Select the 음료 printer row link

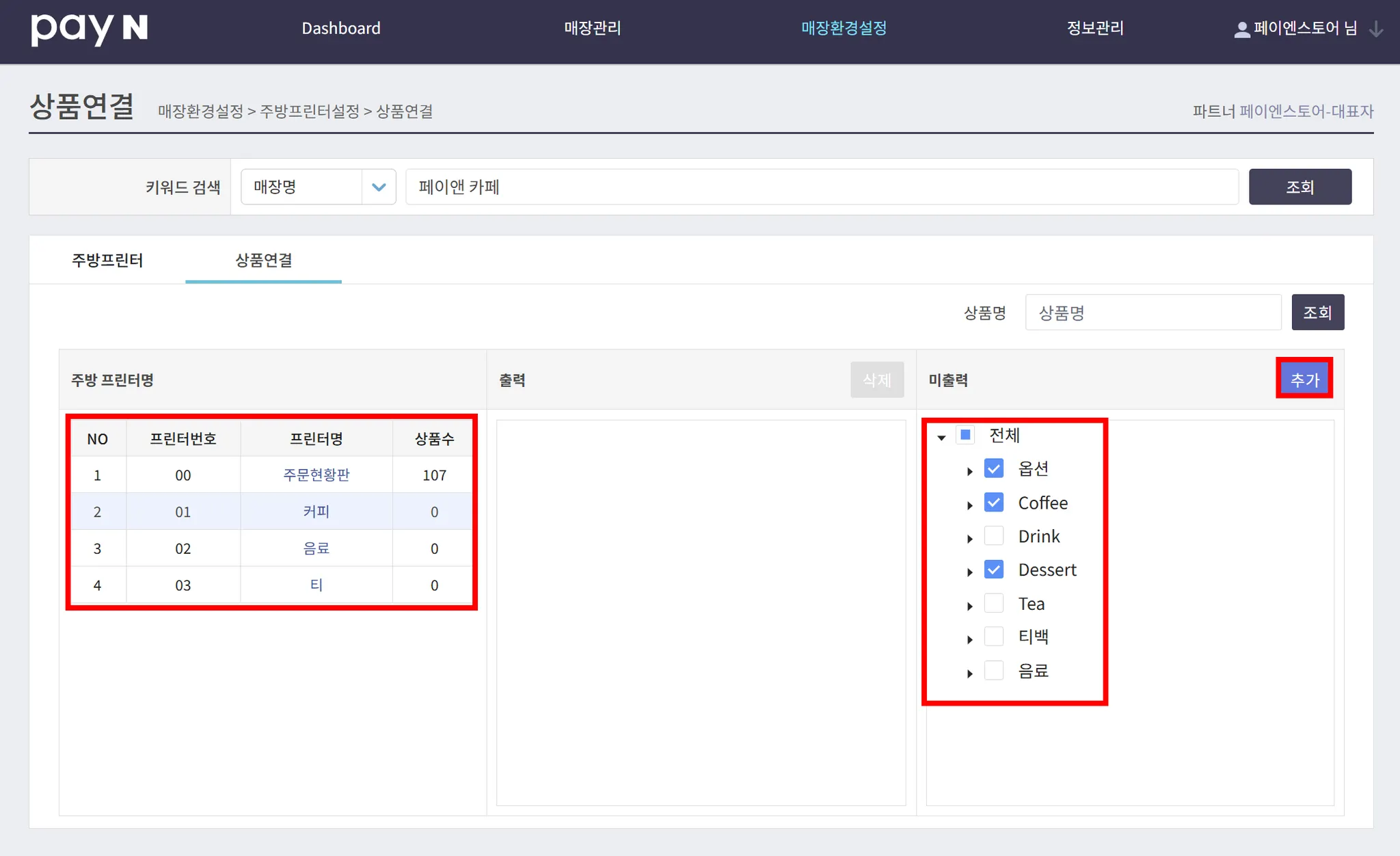point(316,548)
